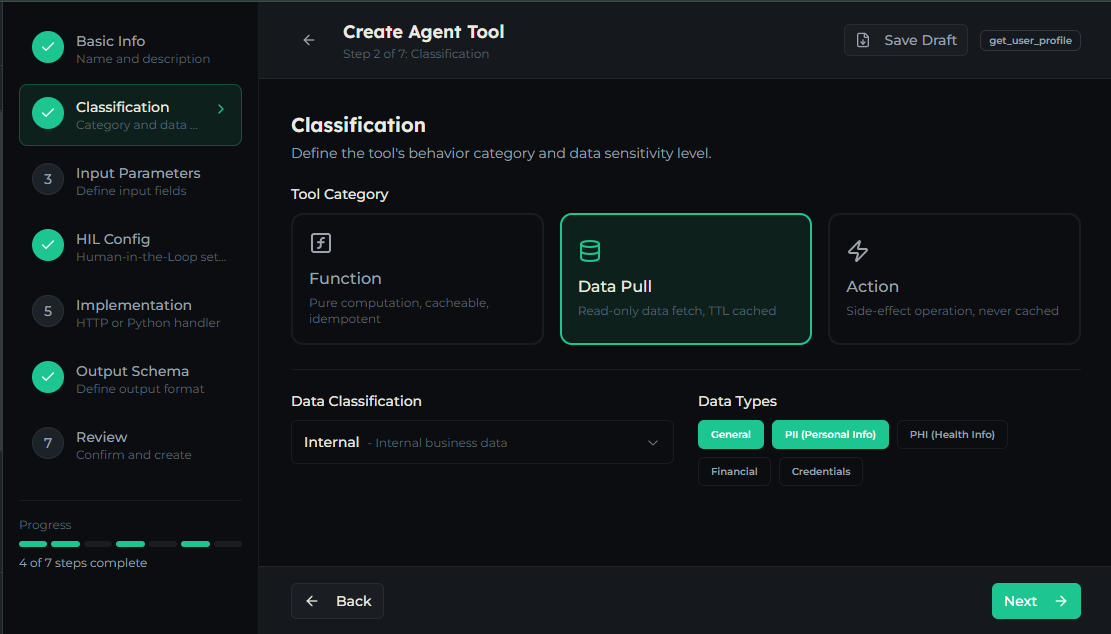Click the Save Draft download icon

point(863,40)
